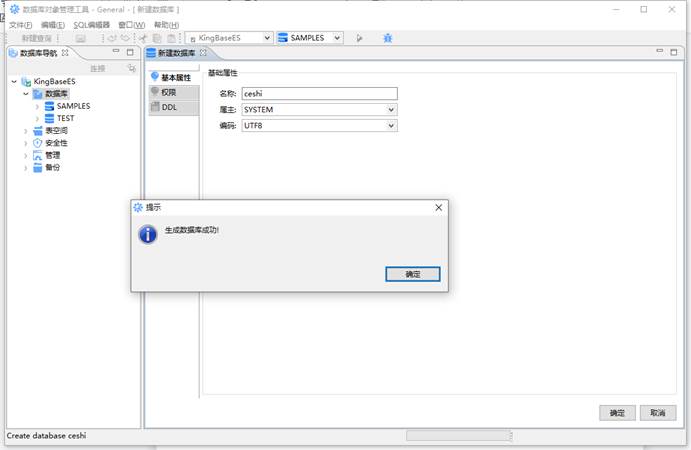
Task: Select the 数据库 tree item label
Action: pyautogui.click(x=56, y=94)
